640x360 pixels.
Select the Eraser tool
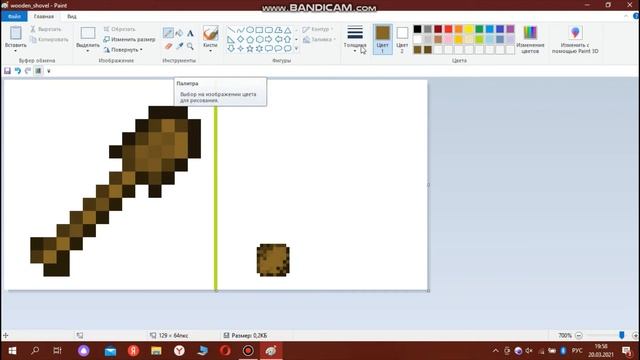pyautogui.click(x=168, y=47)
